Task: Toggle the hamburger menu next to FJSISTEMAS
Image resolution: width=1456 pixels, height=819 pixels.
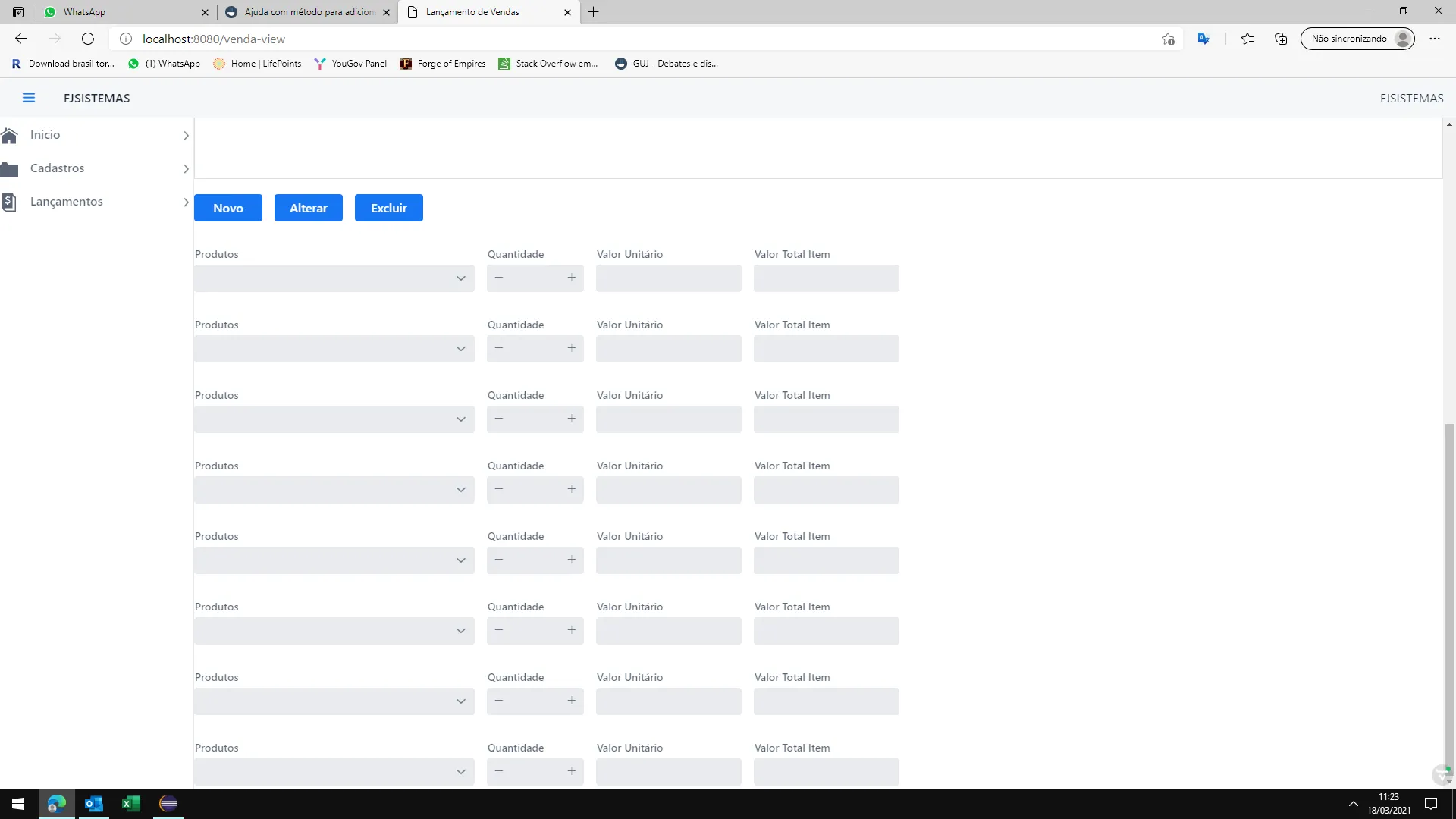Action: click(29, 98)
